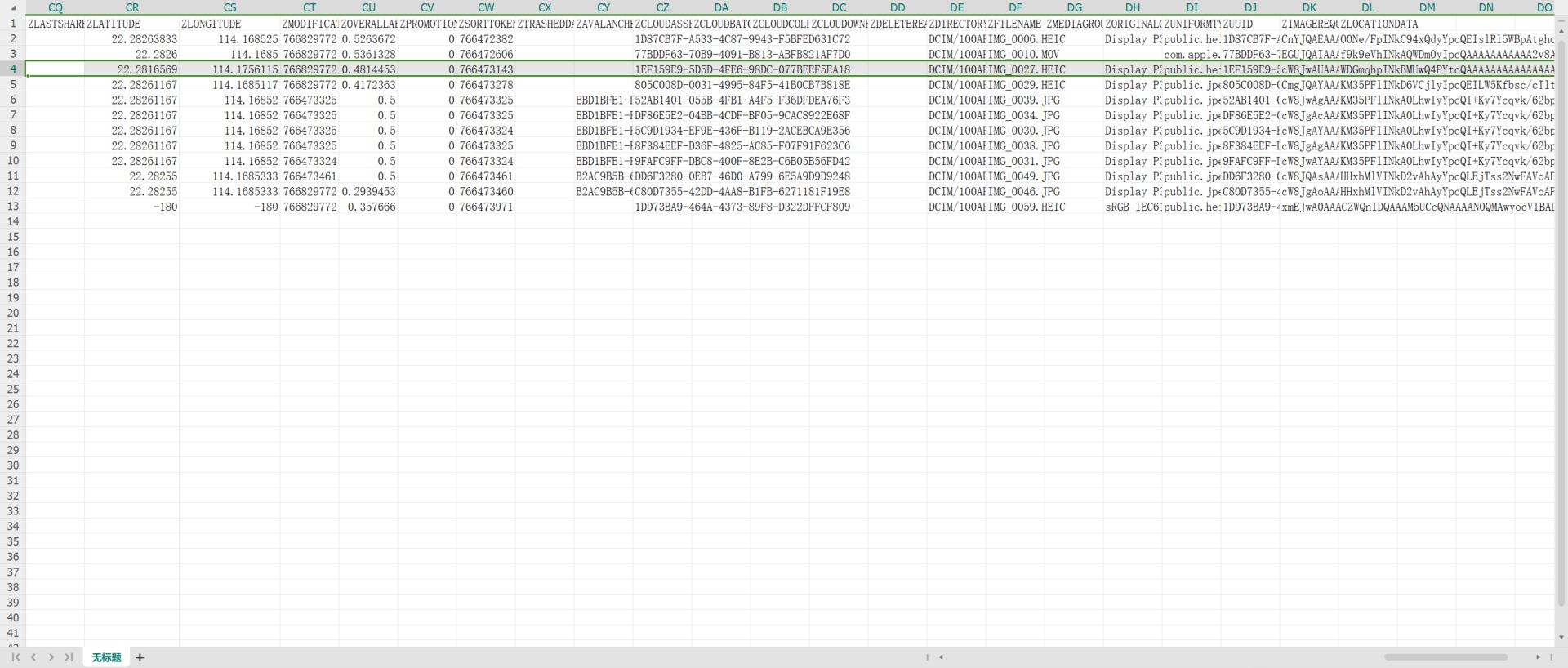Select row 4 header
Viewport: 1568px width, 668px height.
(x=13, y=69)
